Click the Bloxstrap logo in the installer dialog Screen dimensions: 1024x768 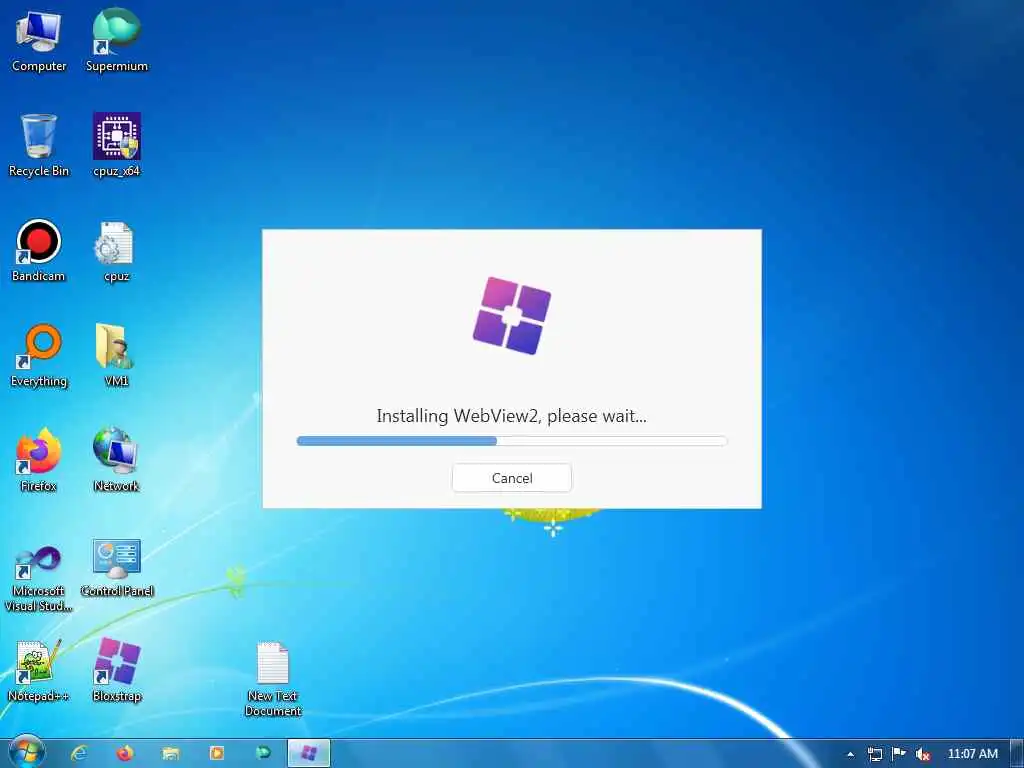coord(511,316)
